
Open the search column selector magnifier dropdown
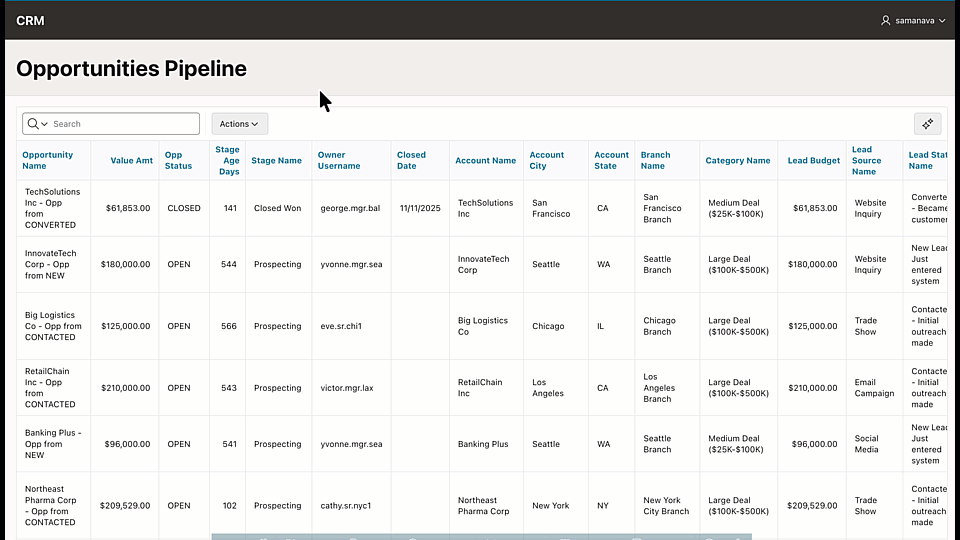click(37, 124)
